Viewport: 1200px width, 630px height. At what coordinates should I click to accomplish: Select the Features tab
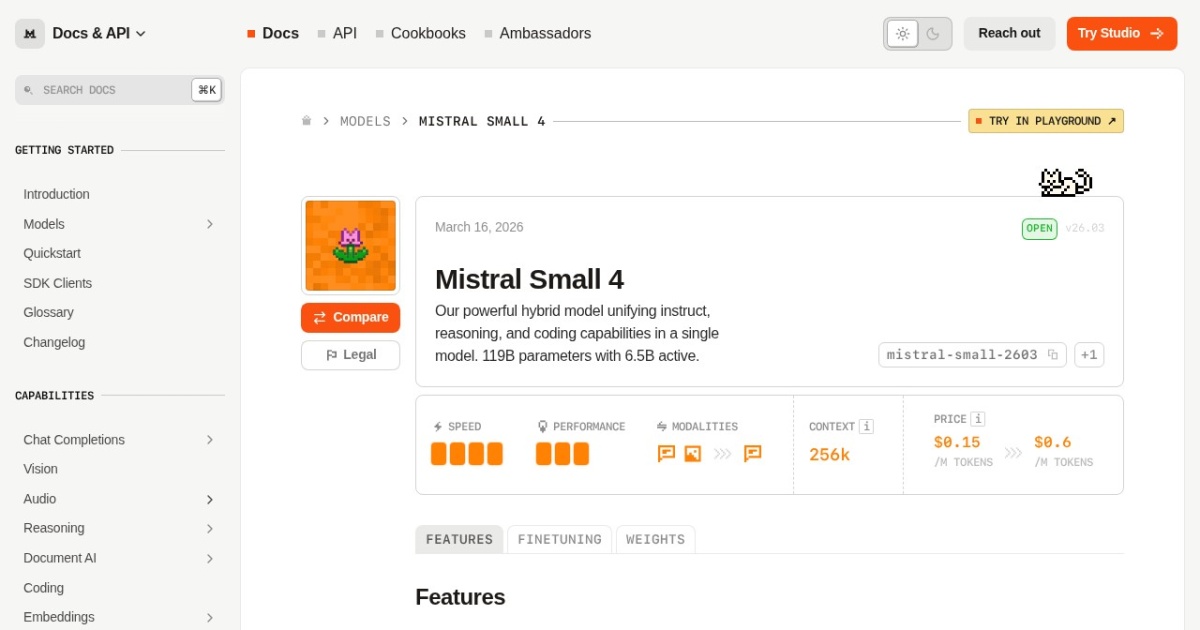pyautogui.click(x=459, y=540)
